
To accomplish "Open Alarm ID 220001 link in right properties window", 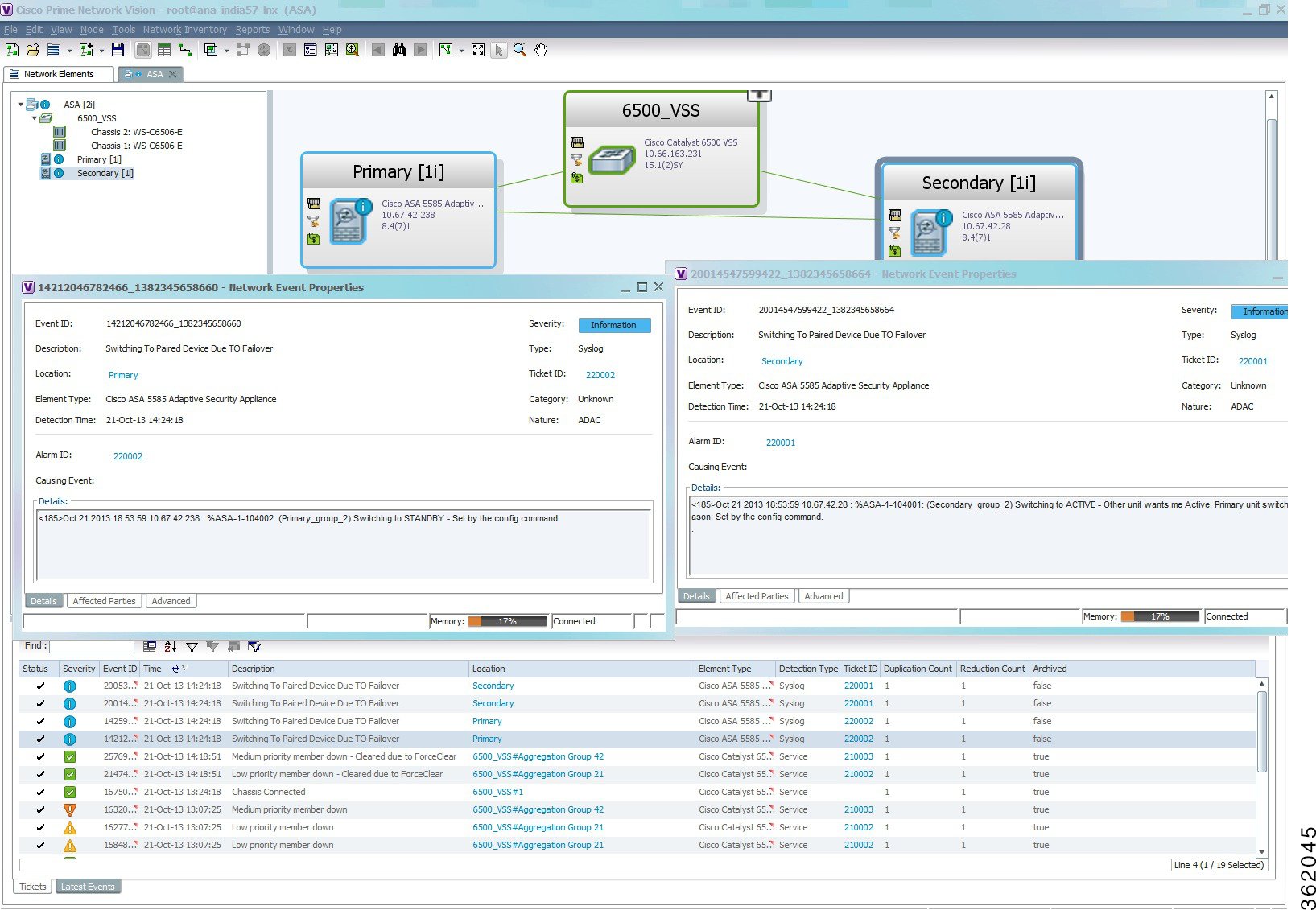I will (781, 443).
